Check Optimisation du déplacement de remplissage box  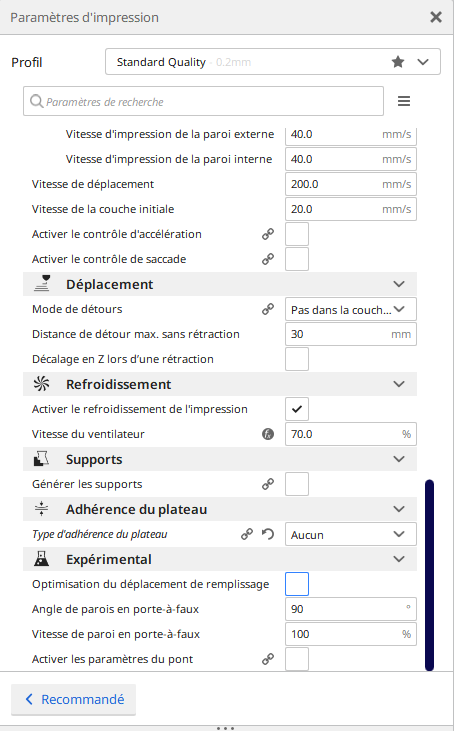(x=297, y=584)
